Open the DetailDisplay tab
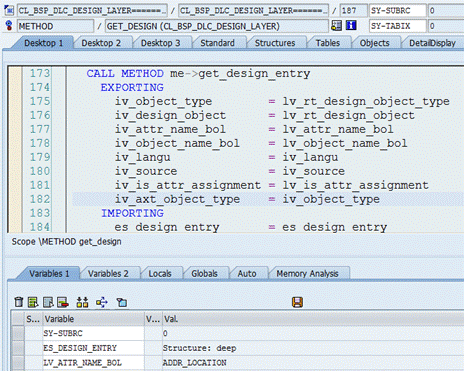The width and height of the screenshot is (464, 371). coord(432,43)
